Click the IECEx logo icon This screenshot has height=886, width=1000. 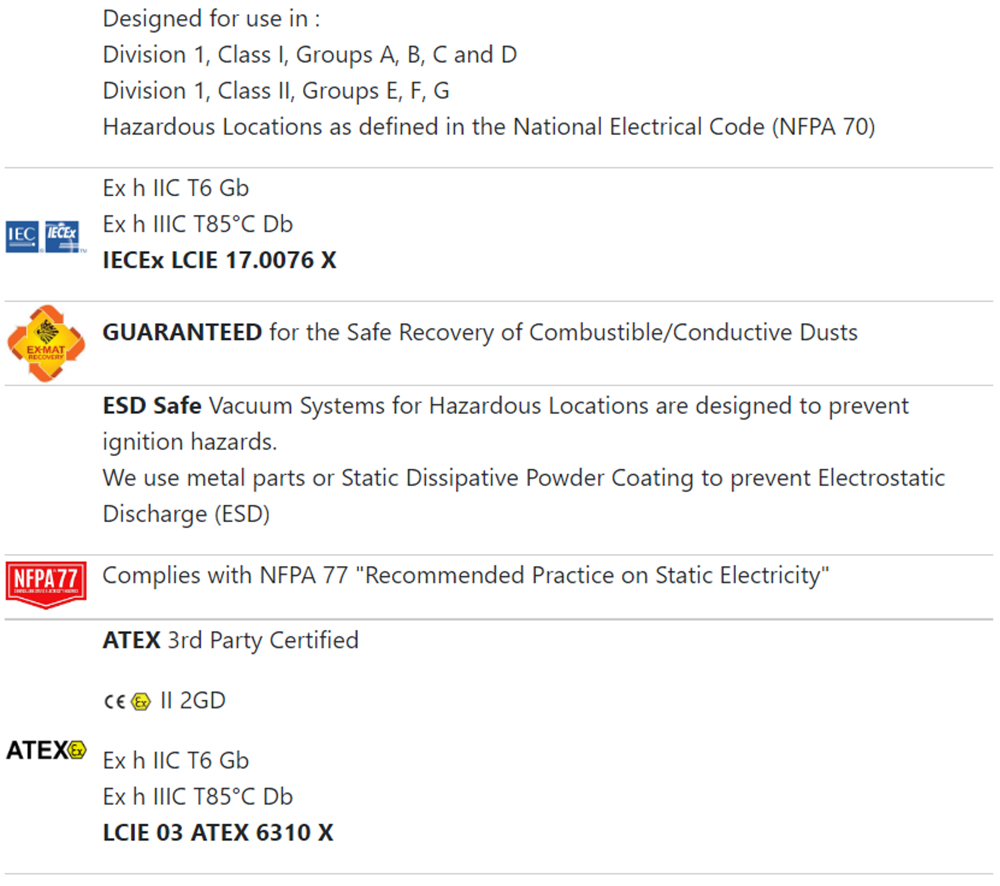(x=63, y=237)
